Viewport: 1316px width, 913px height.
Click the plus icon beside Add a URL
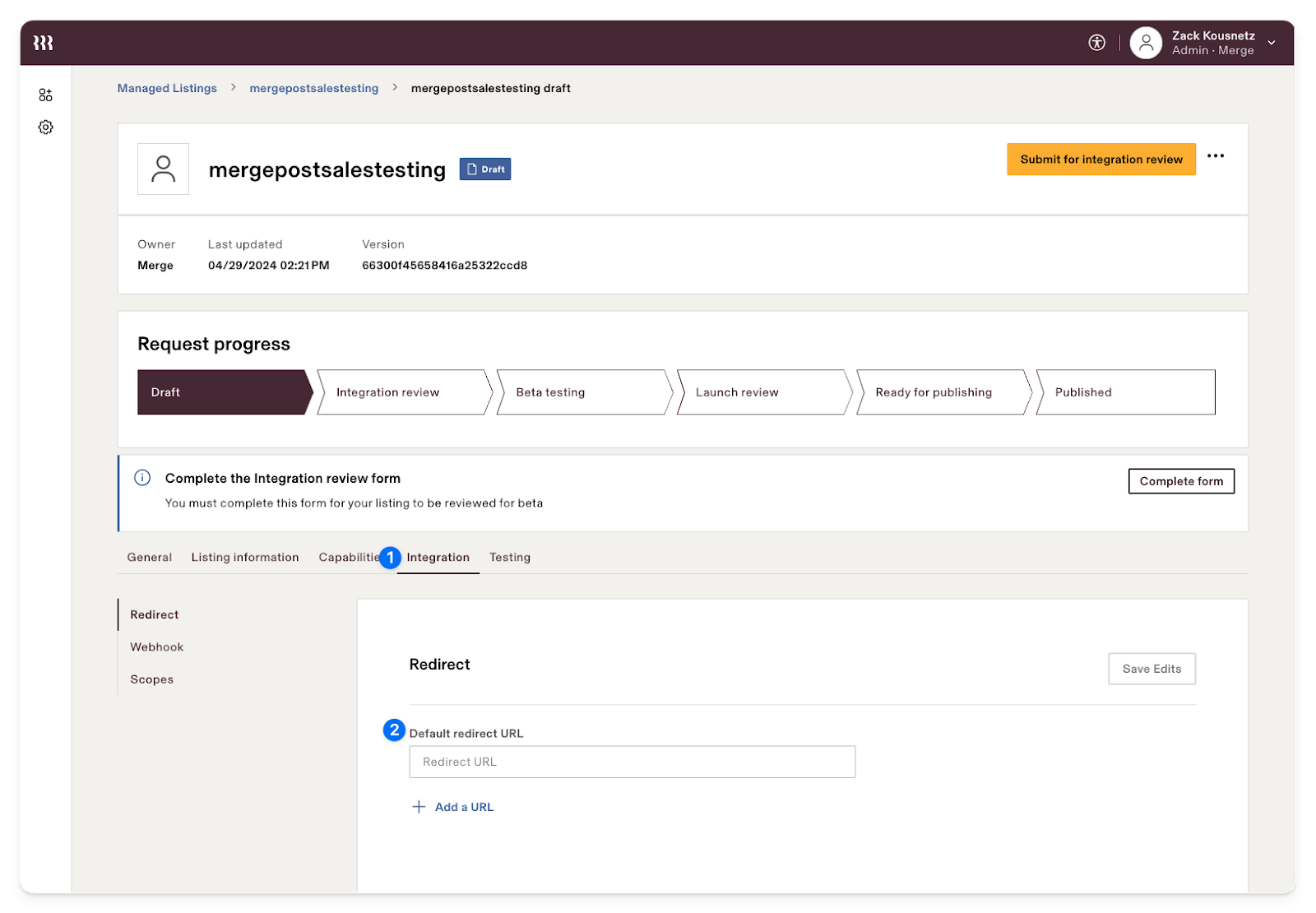tap(419, 807)
